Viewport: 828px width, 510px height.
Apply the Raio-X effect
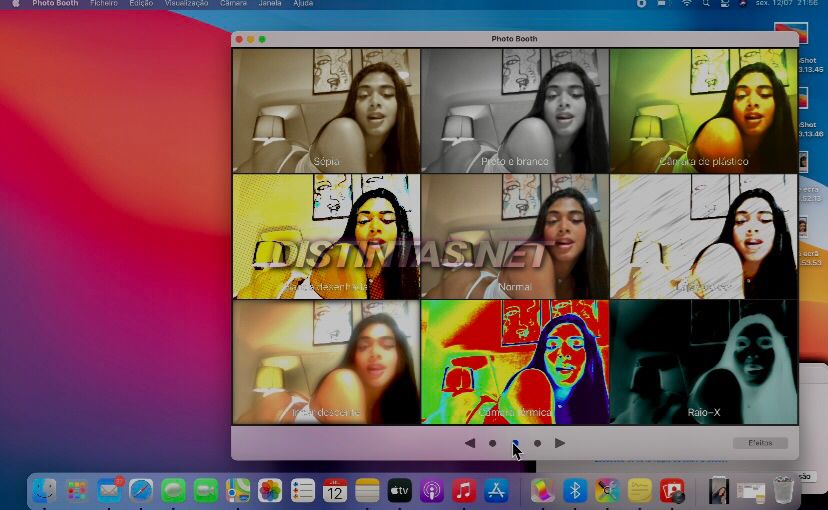pos(703,362)
